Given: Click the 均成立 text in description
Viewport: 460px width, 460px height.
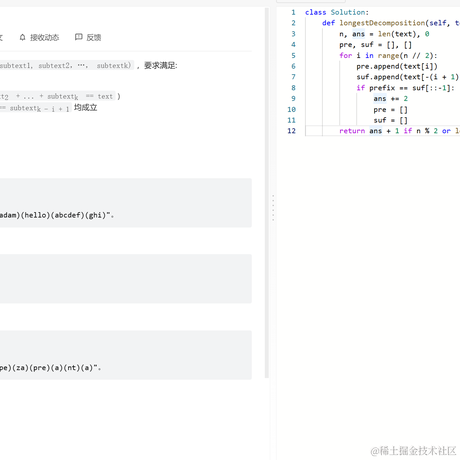Looking at the screenshot, I should click(x=85, y=108).
